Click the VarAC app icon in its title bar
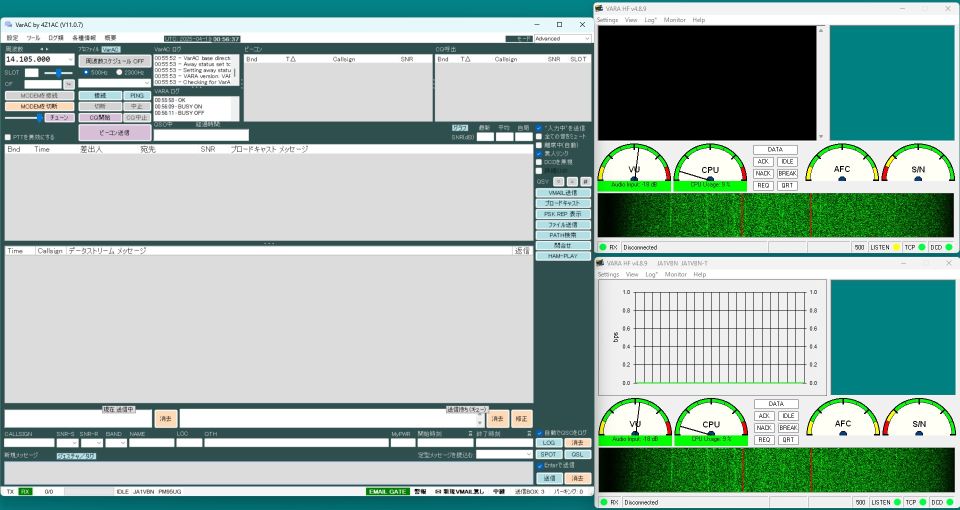The width and height of the screenshot is (960, 510). tap(9, 24)
